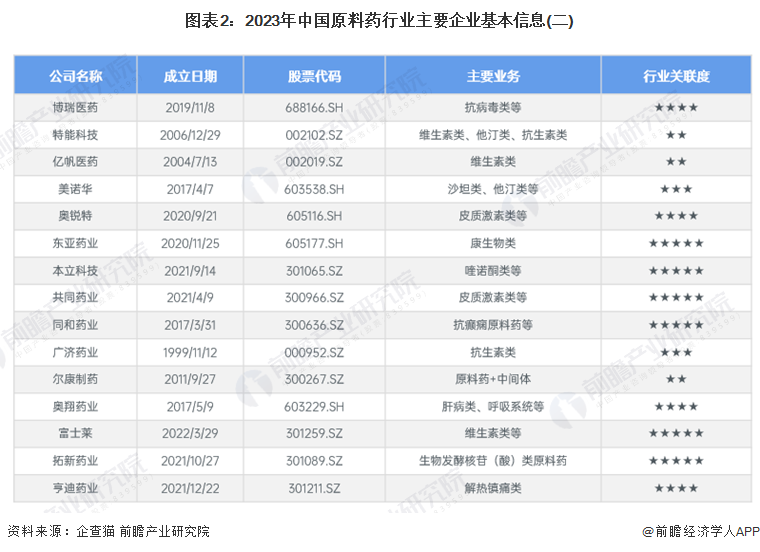Click the chart title 图表2
Viewport: 760px width, 552px height.
379,21
